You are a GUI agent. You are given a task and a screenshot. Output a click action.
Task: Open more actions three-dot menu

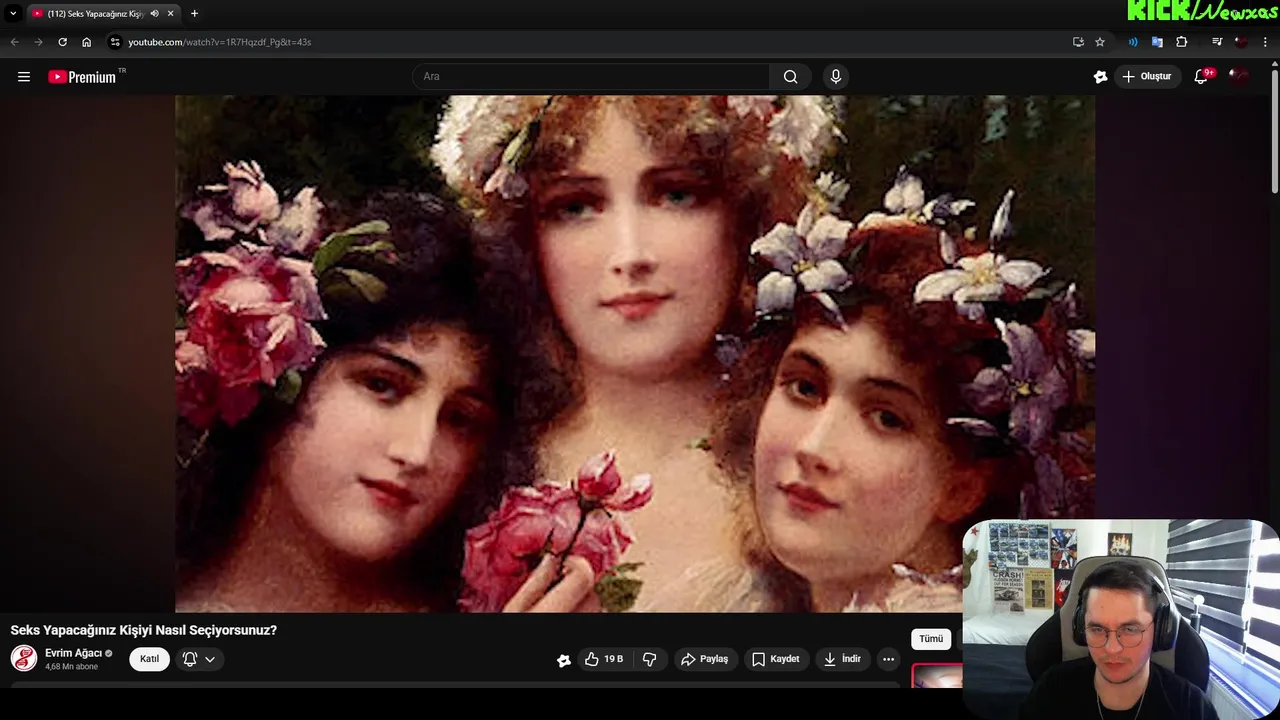click(x=888, y=659)
